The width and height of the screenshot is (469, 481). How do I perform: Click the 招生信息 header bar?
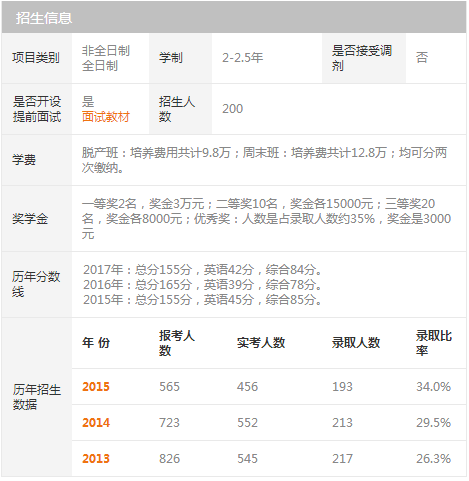tap(234, 17)
